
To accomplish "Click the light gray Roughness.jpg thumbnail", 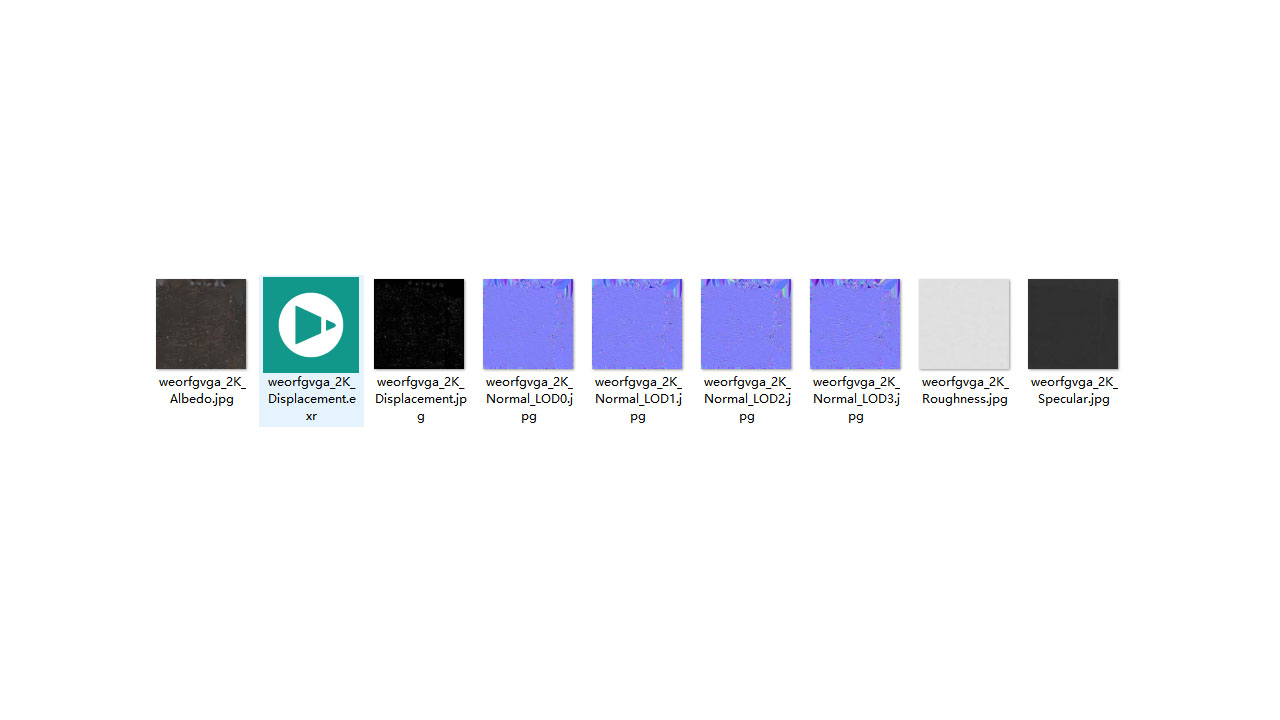I will pyautogui.click(x=964, y=324).
